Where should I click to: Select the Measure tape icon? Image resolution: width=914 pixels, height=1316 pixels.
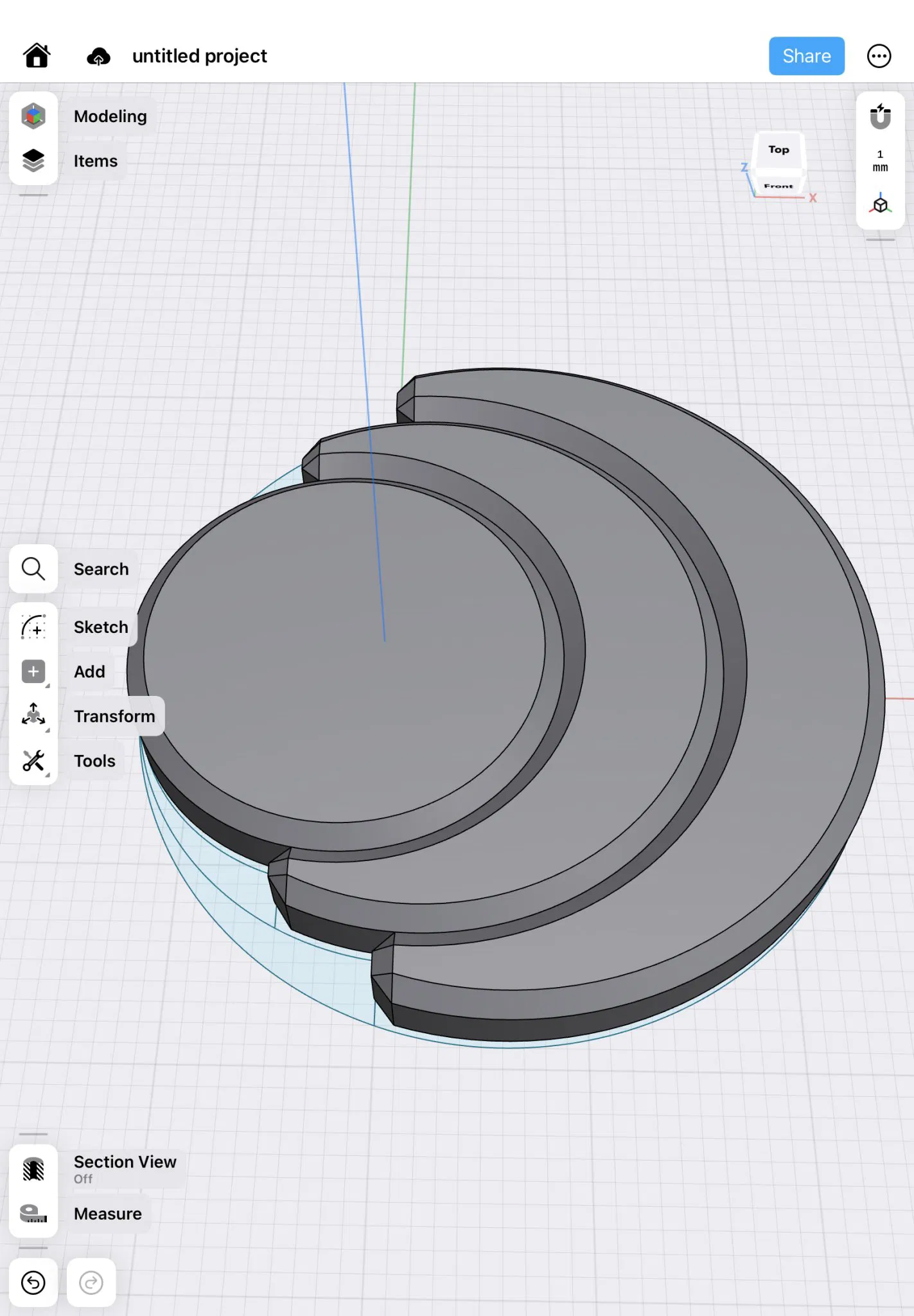point(33,1213)
